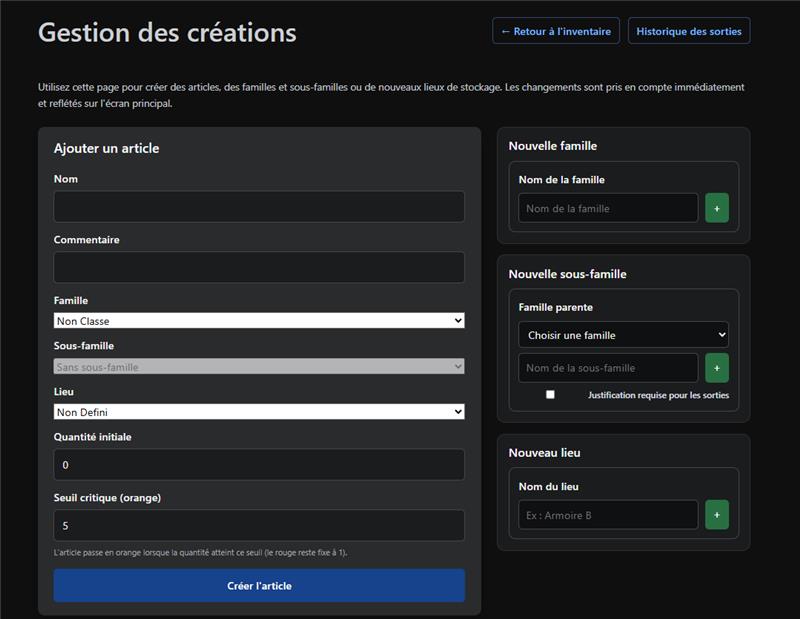Viewport: 800px width, 619px height.
Task: Expand the 'Choisir une famille' parent dropdown
Action: pyautogui.click(x=623, y=335)
